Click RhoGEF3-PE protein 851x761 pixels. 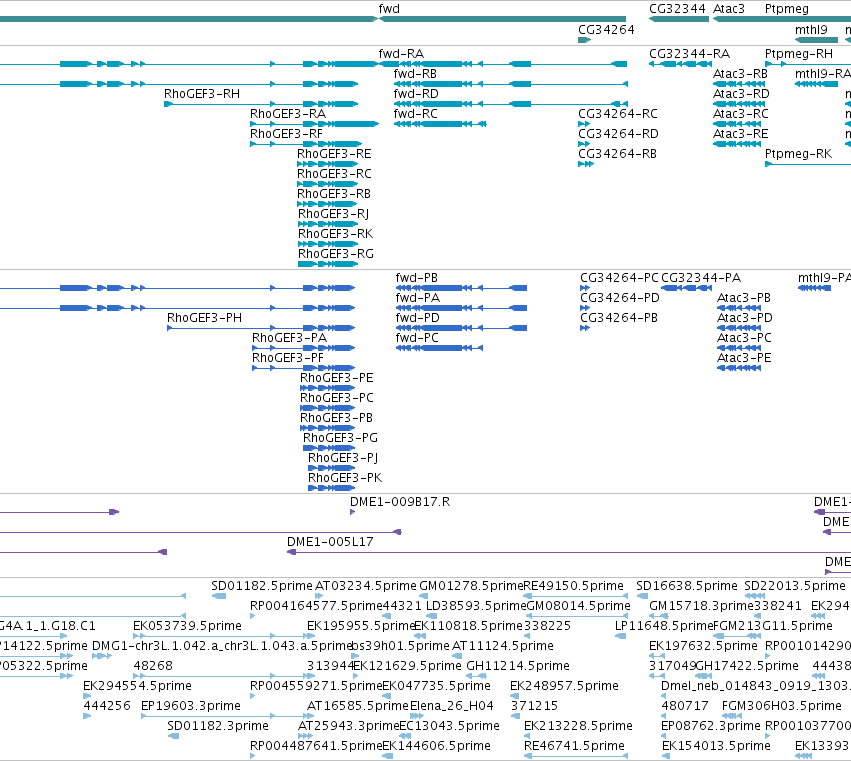coord(336,378)
